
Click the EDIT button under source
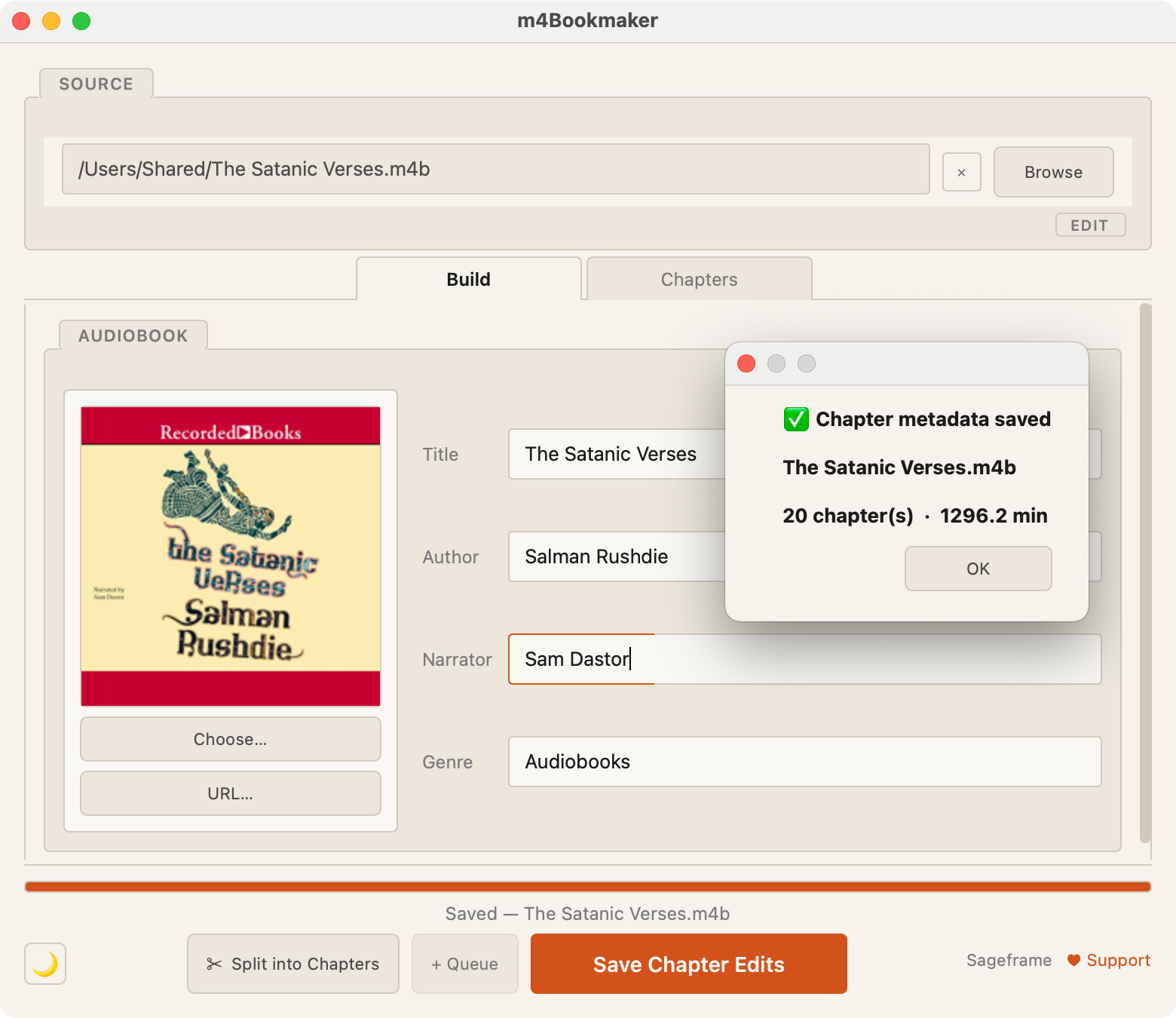(1090, 225)
